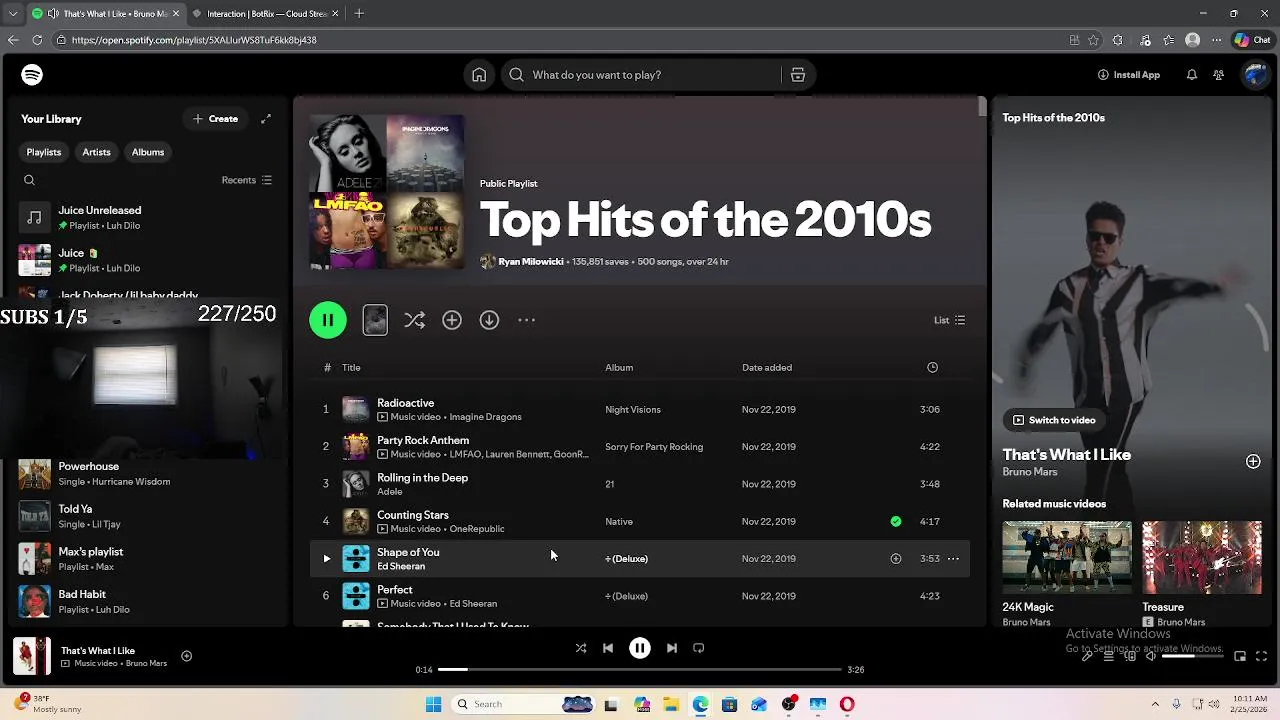Image resolution: width=1280 pixels, height=720 pixels.
Task: Sort tracks by duration clock icon
Action: [932, 367]
